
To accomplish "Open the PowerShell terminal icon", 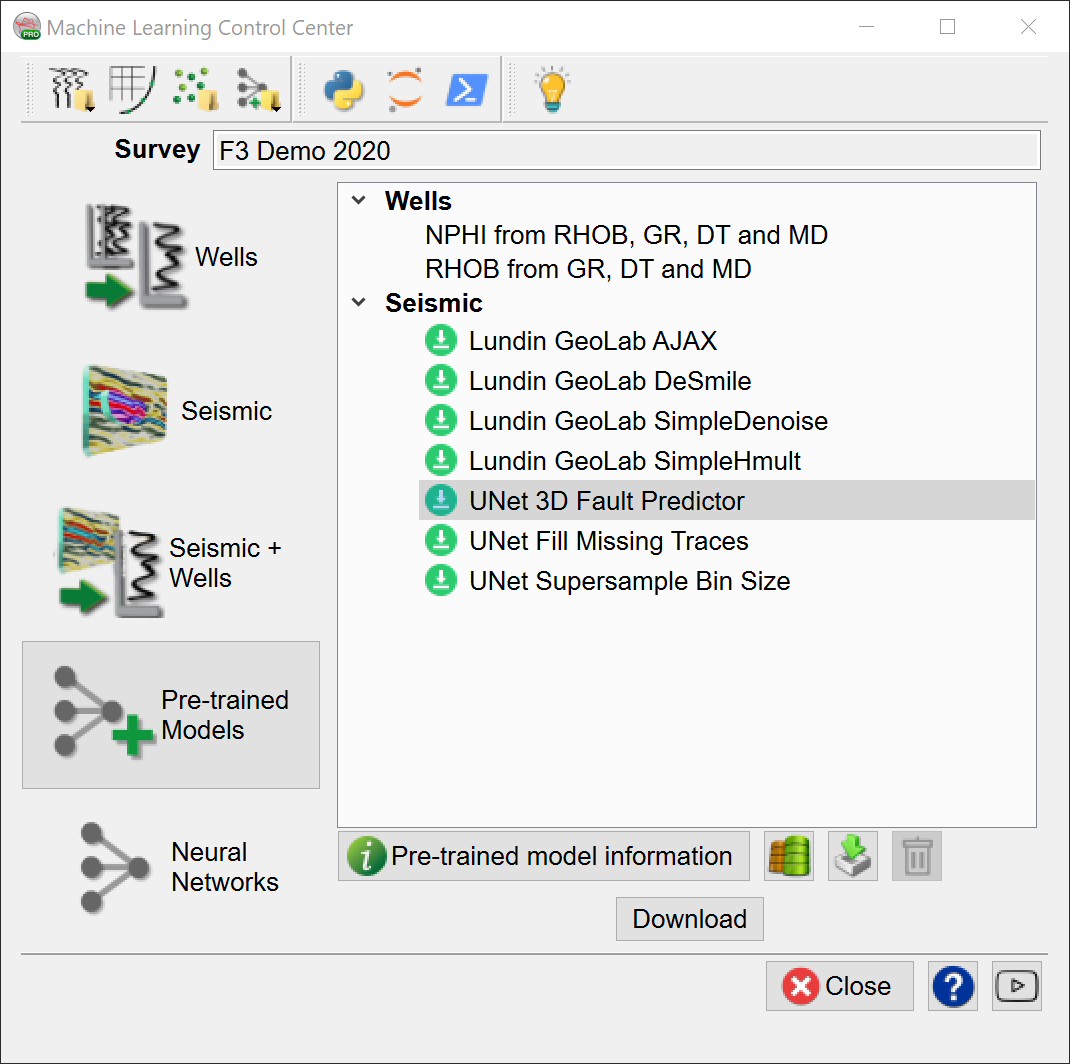I will 467,90.
